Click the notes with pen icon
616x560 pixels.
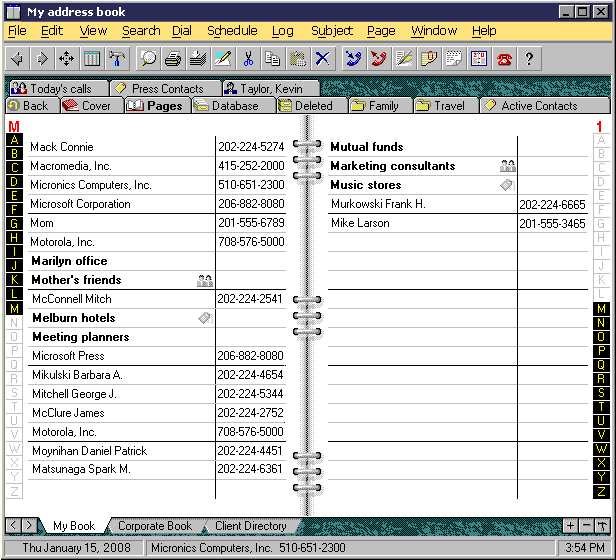[404, 59]
